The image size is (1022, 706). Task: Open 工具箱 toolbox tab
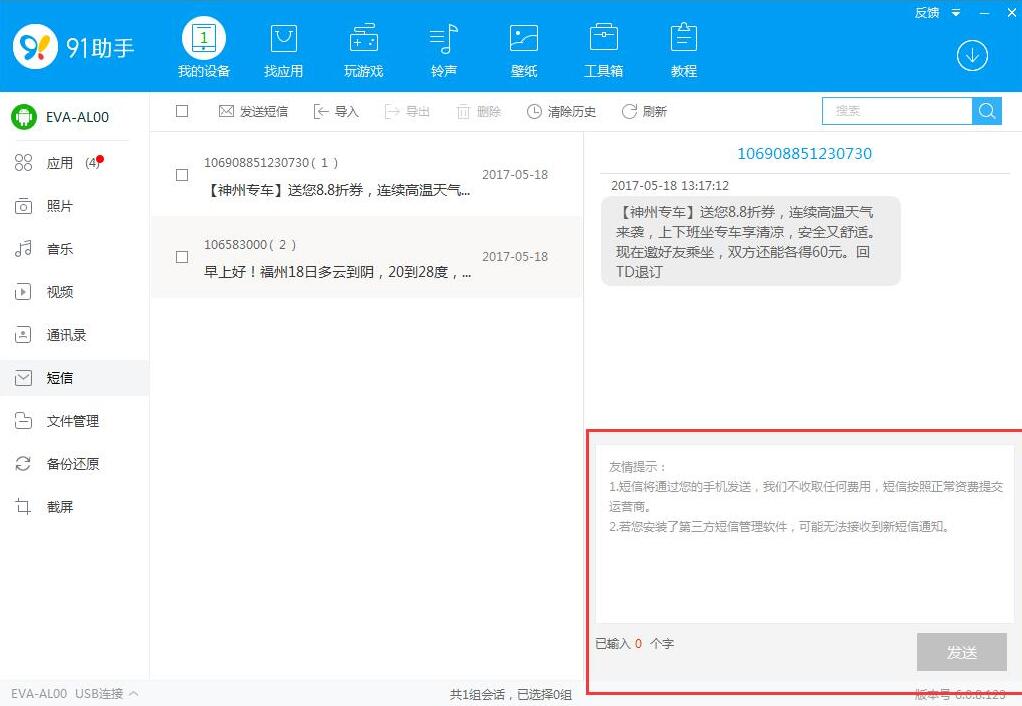pyautogui.click(x=604, y=51)
